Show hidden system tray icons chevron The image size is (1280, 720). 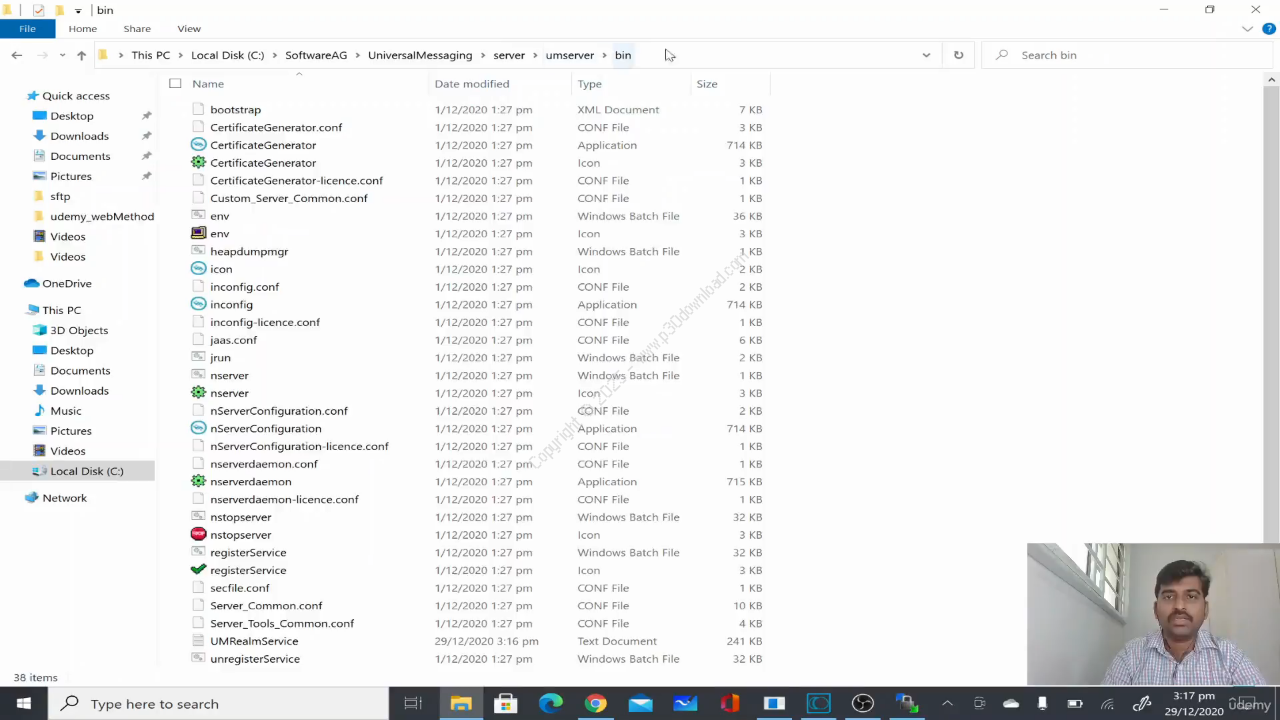click(x=947, y=703)
